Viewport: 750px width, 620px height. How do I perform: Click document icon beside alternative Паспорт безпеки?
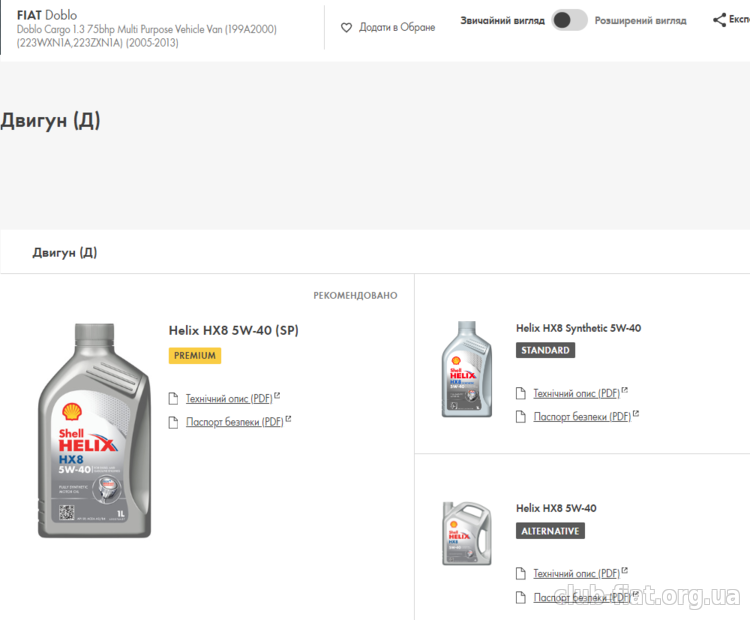click(521, 597)
